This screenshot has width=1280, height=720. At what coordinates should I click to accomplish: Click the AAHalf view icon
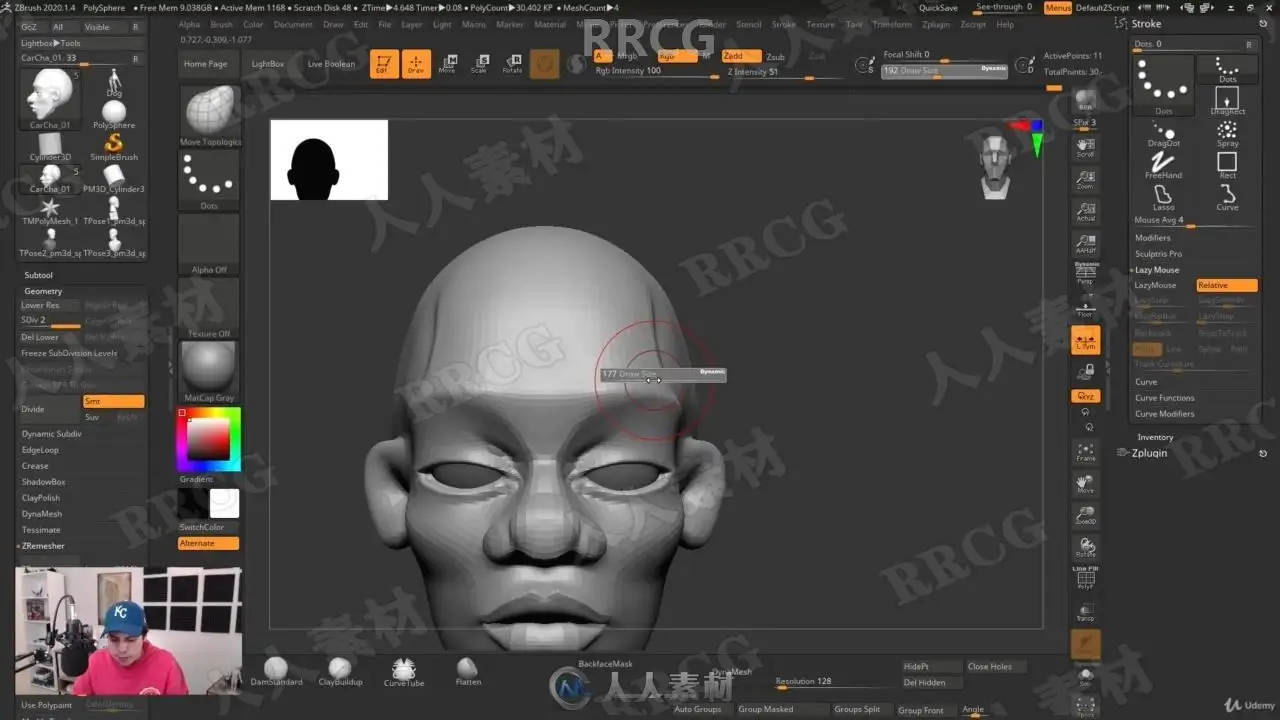coord(1085,244)
